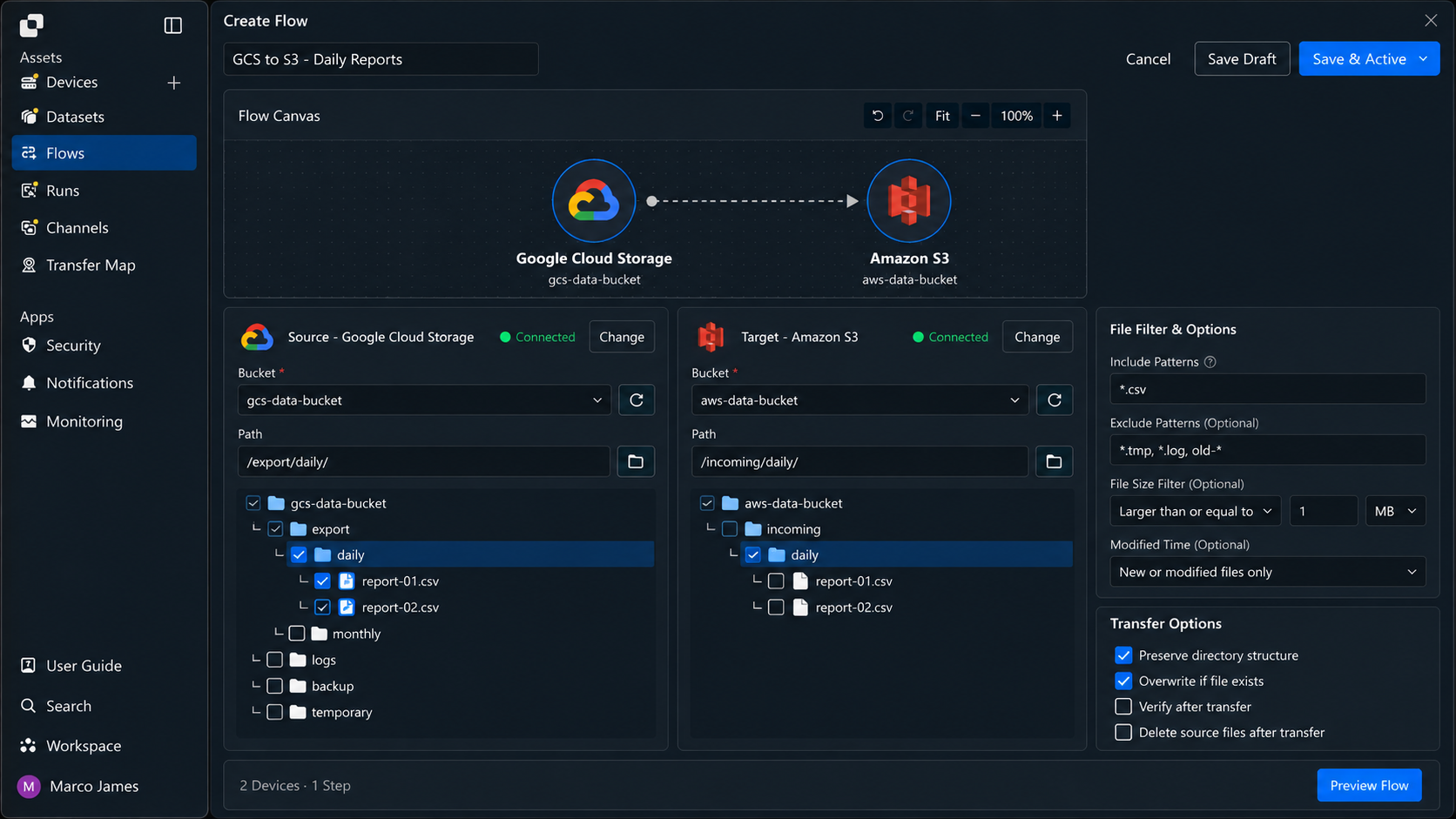
Task: Uncheck source report-02.csv file
Action: point(323,608)
